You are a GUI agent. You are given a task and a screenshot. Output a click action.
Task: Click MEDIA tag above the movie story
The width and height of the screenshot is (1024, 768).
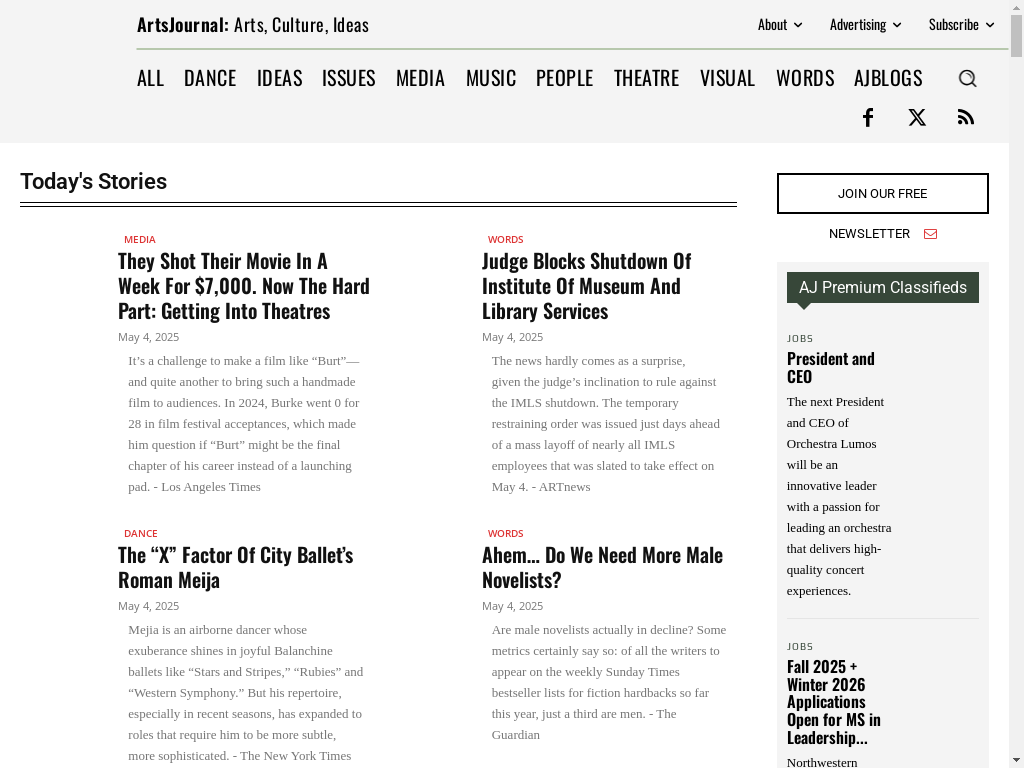[140, 240]
